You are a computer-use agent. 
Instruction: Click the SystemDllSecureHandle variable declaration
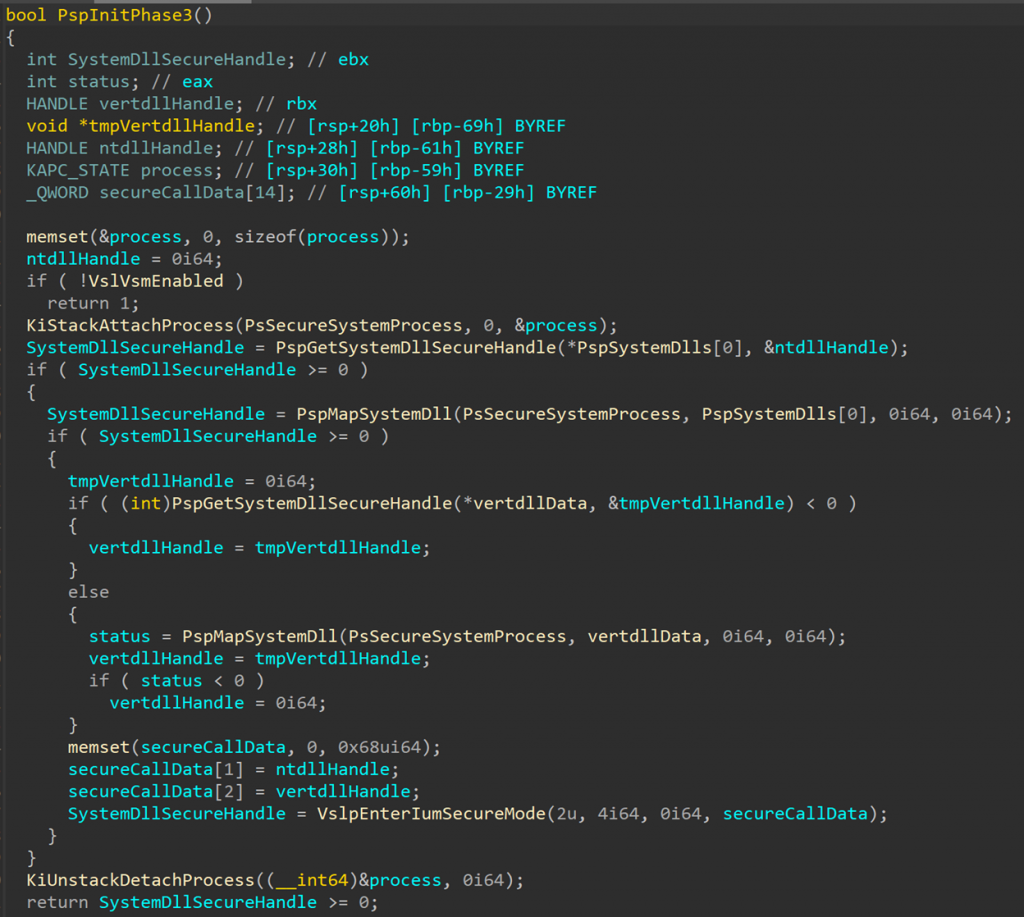point(125,59)
